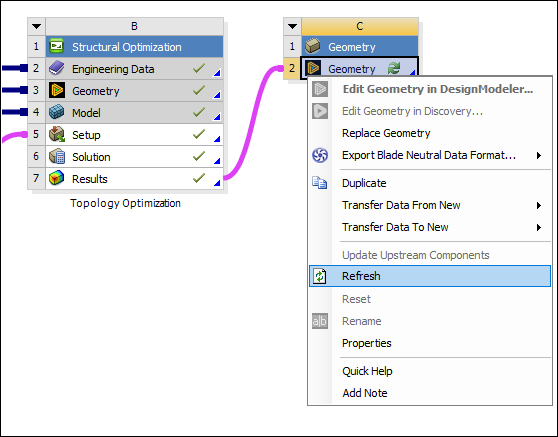Click the green checkmark on Model row
The width and height of the screenshot is (558, 437).
(x=199, y=112)
